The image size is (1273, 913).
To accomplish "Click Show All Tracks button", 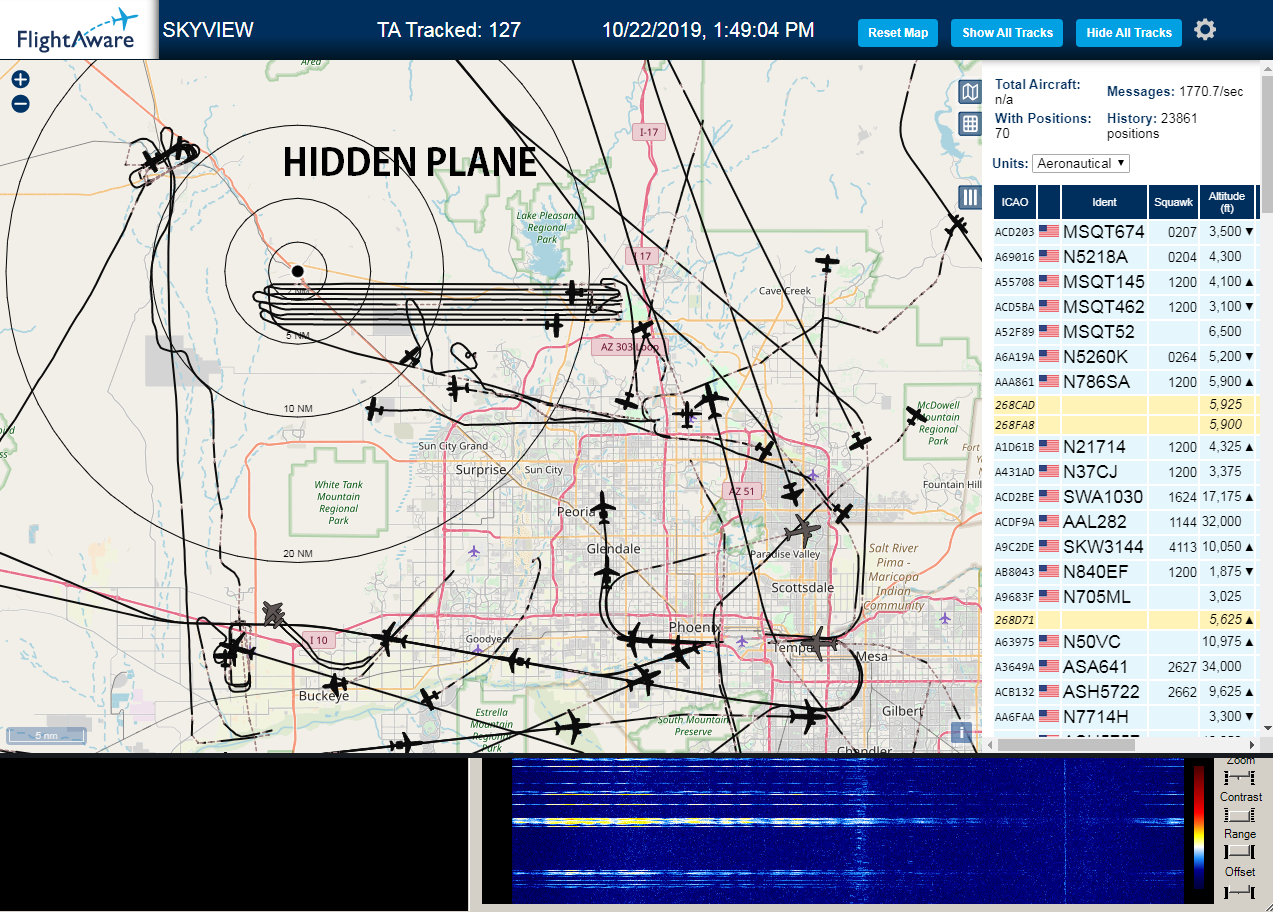I will click(1007, 33).
